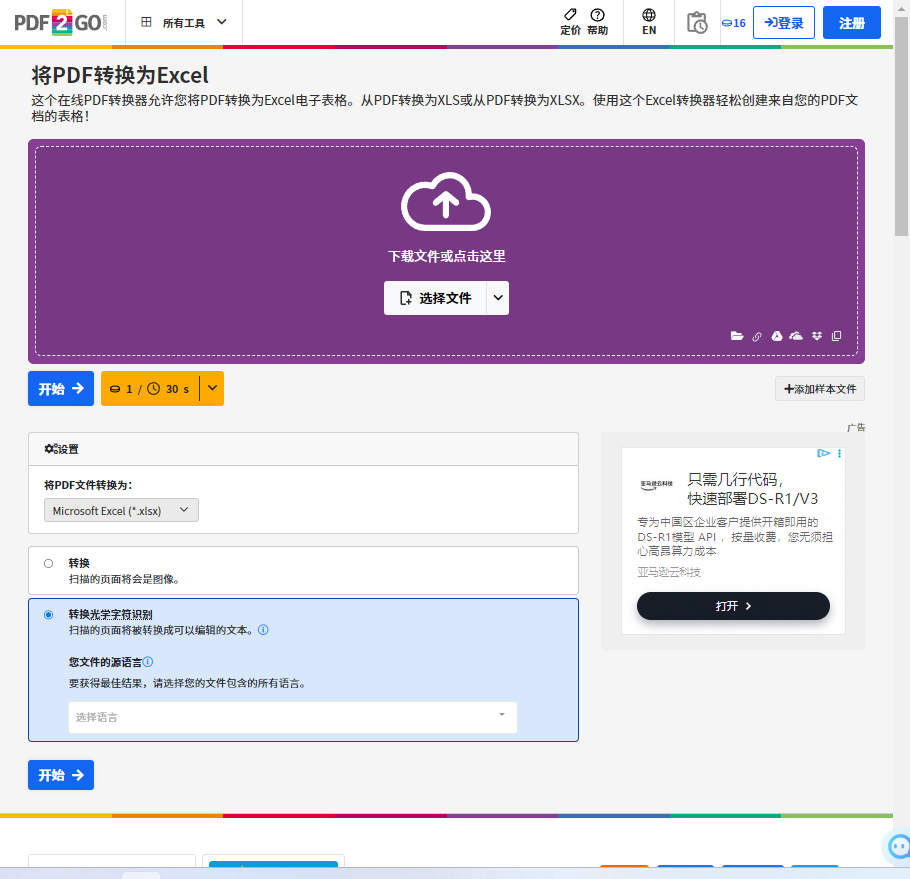Upload via the Dropbox icon
Viewport: 910px width, 879px height.
point(817,336)
